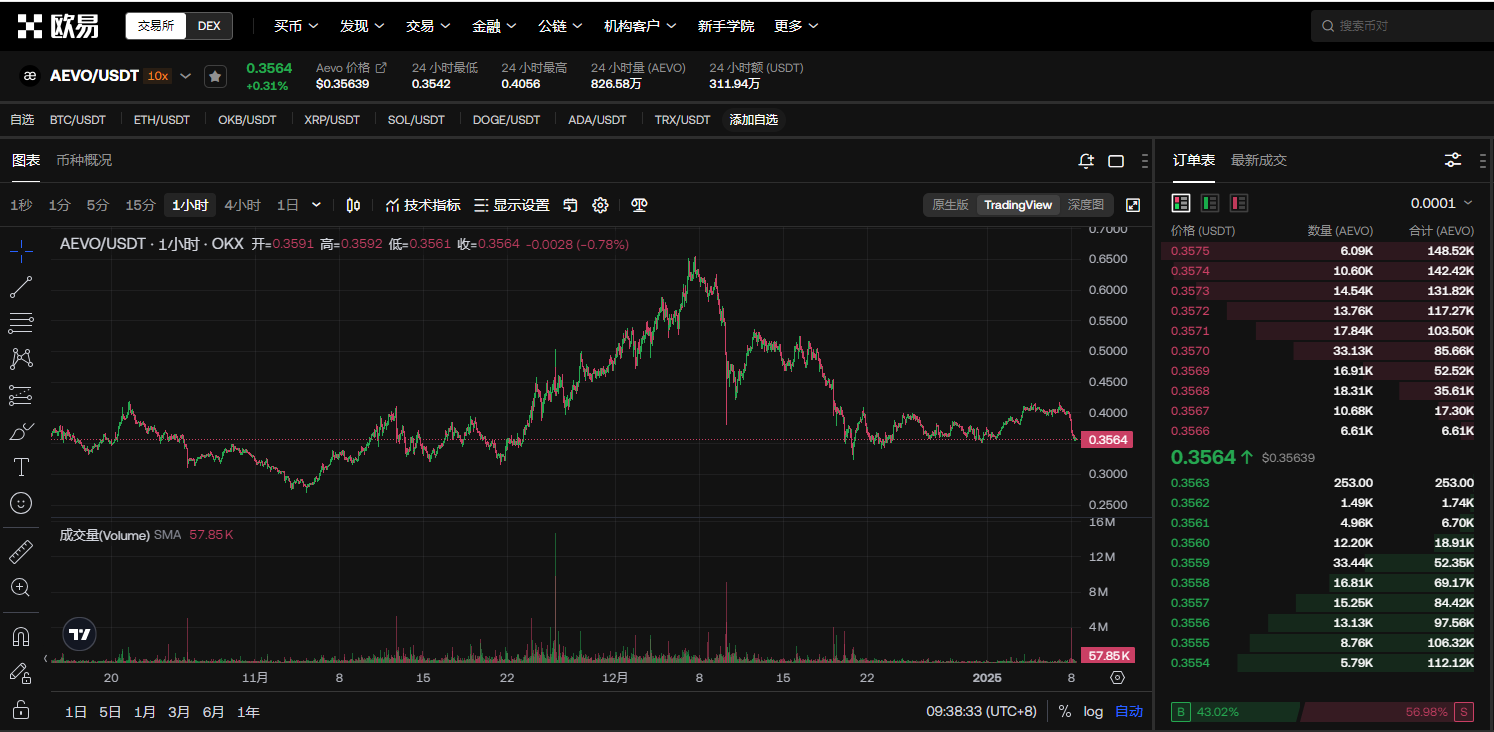Viewport: 1494px width, 732px height.
Task: Show sell orders only in order book
Action: 1239,203
